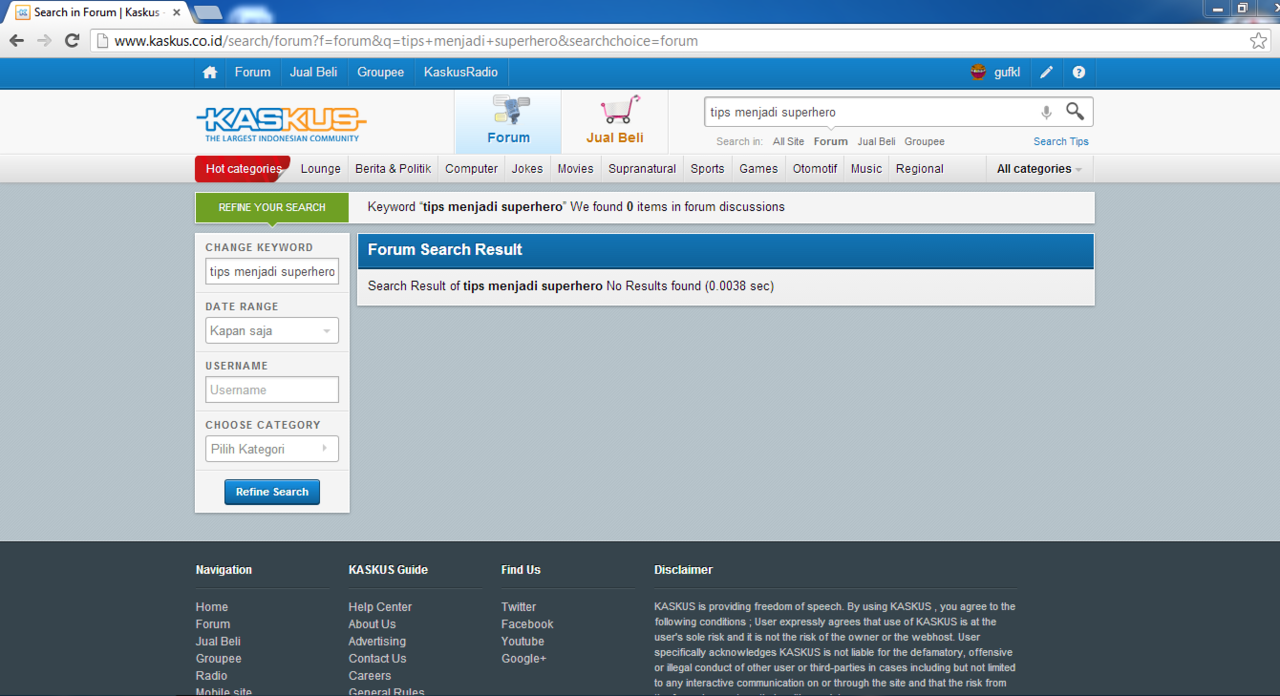1280x696 pixels.
Task: Open the Music category
Action: point(866,169)
